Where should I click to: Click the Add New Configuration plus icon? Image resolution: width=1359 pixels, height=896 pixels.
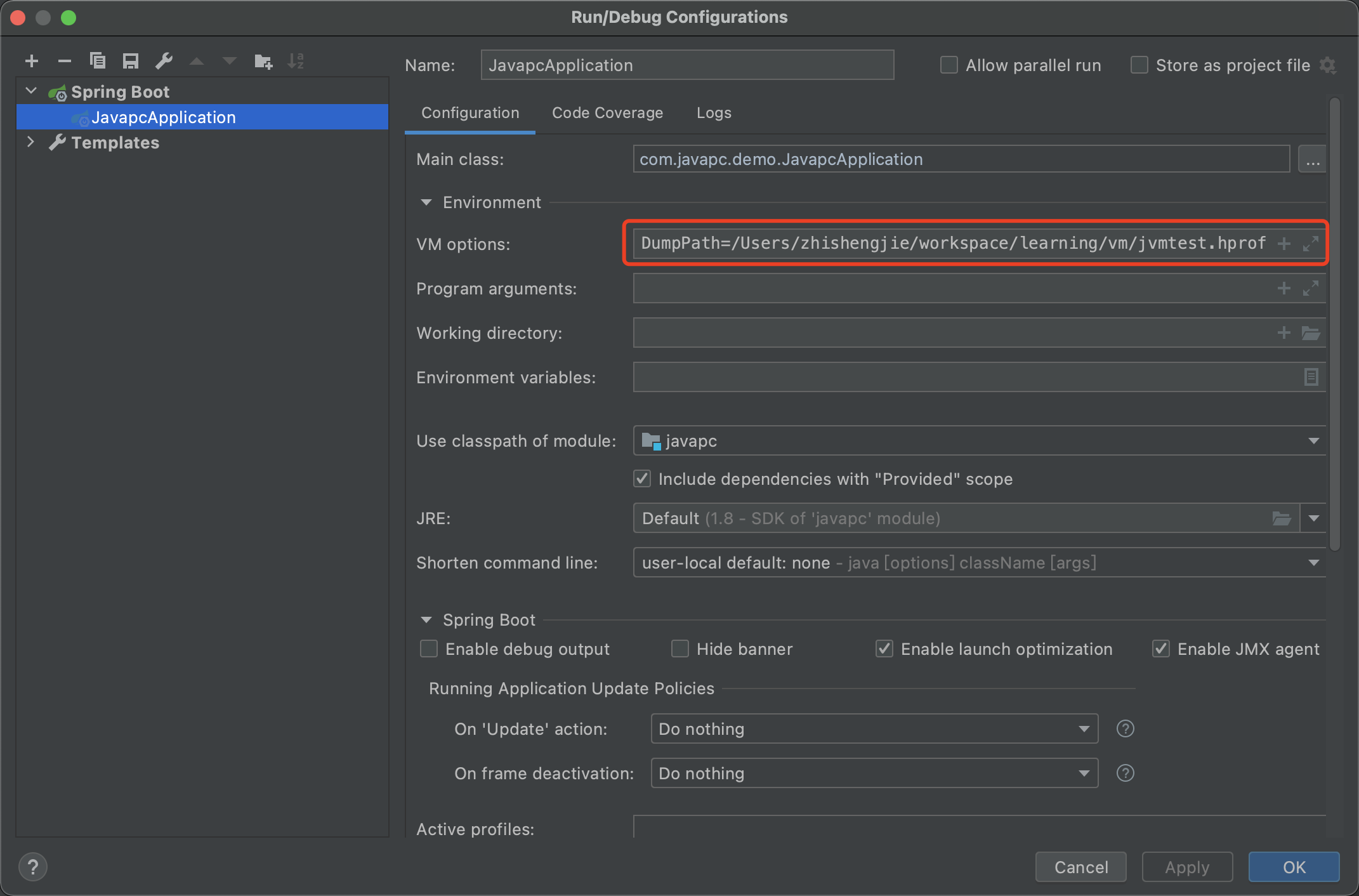(32, 62)
